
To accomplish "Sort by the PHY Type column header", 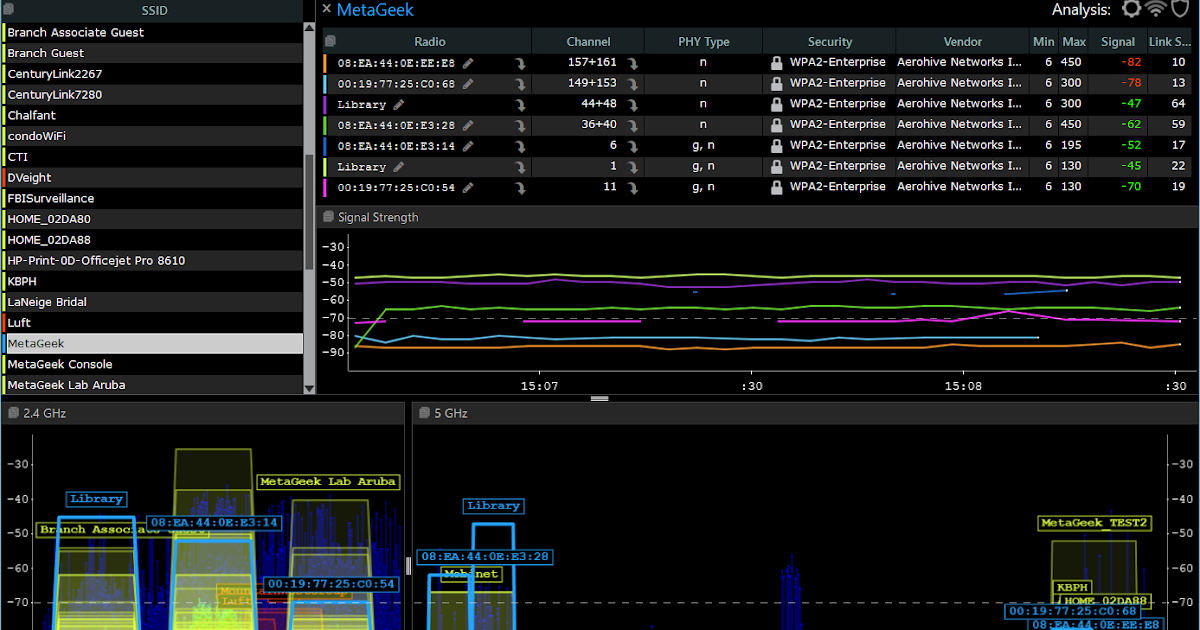I will (703, 42).
